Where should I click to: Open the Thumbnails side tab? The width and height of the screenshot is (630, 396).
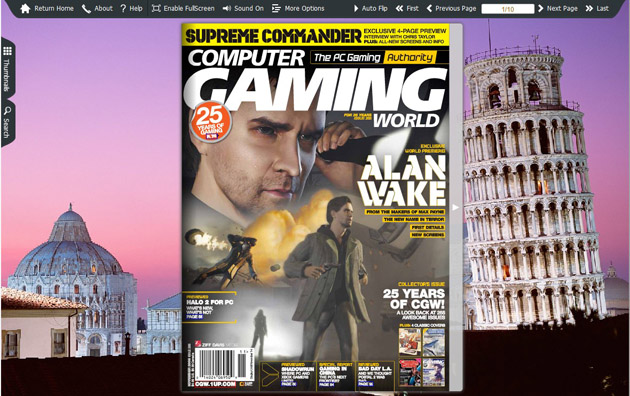(8, 68)
